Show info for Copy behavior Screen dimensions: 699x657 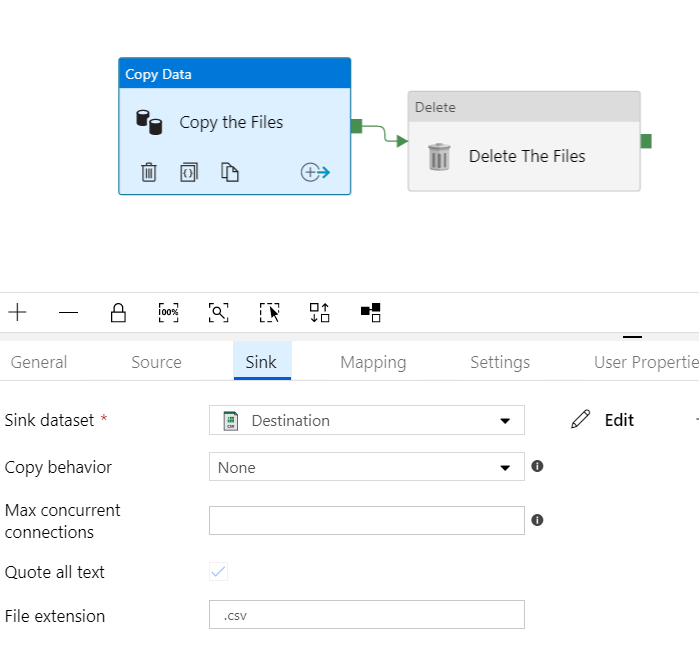[x=537, y=466]
